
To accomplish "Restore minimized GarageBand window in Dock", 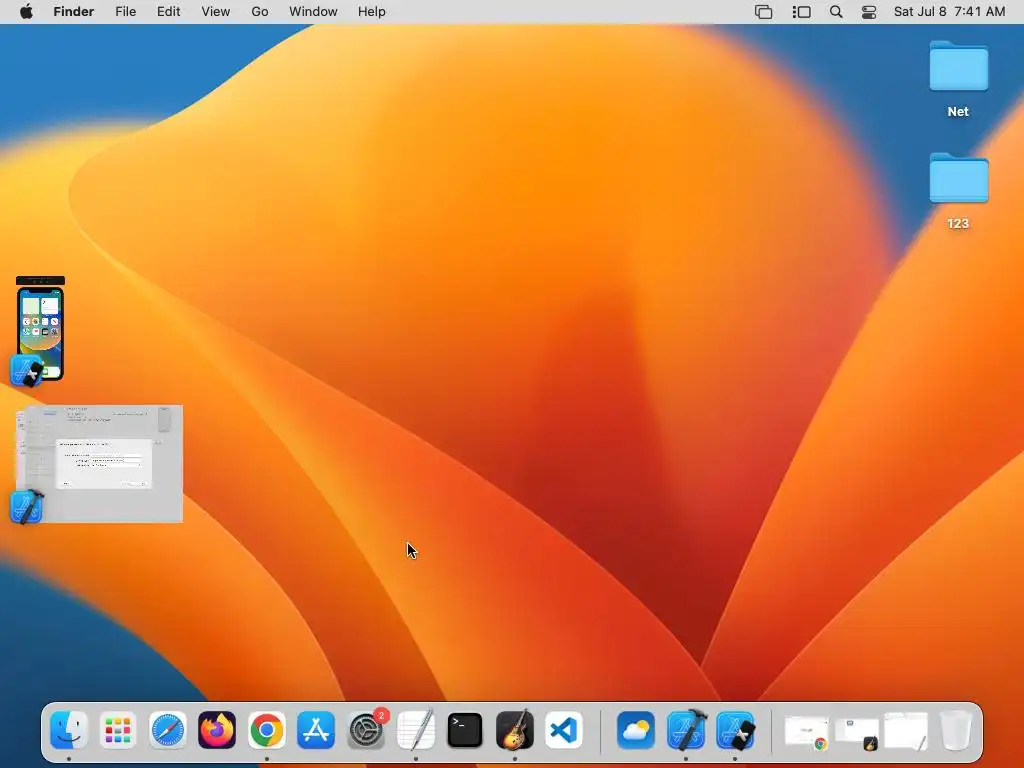I will (x=856, y=733).
